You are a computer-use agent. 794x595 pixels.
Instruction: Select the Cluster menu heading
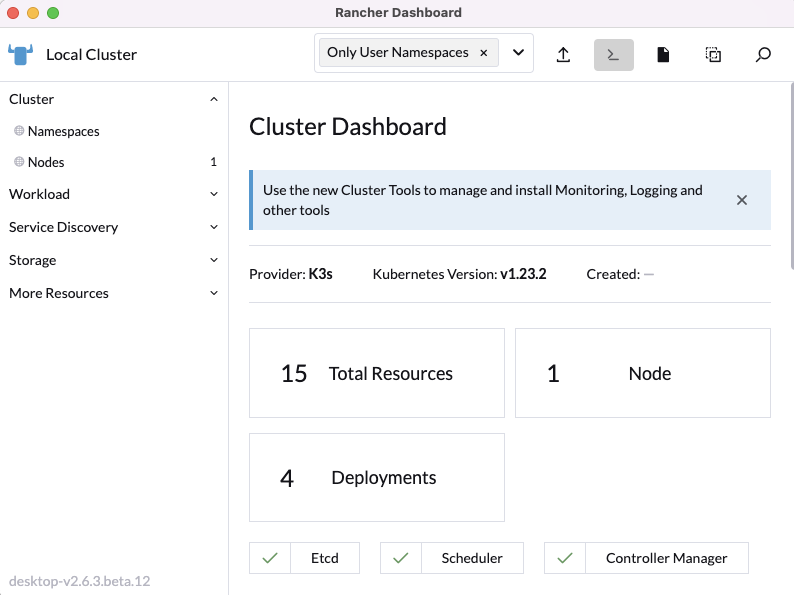point(31,99)
